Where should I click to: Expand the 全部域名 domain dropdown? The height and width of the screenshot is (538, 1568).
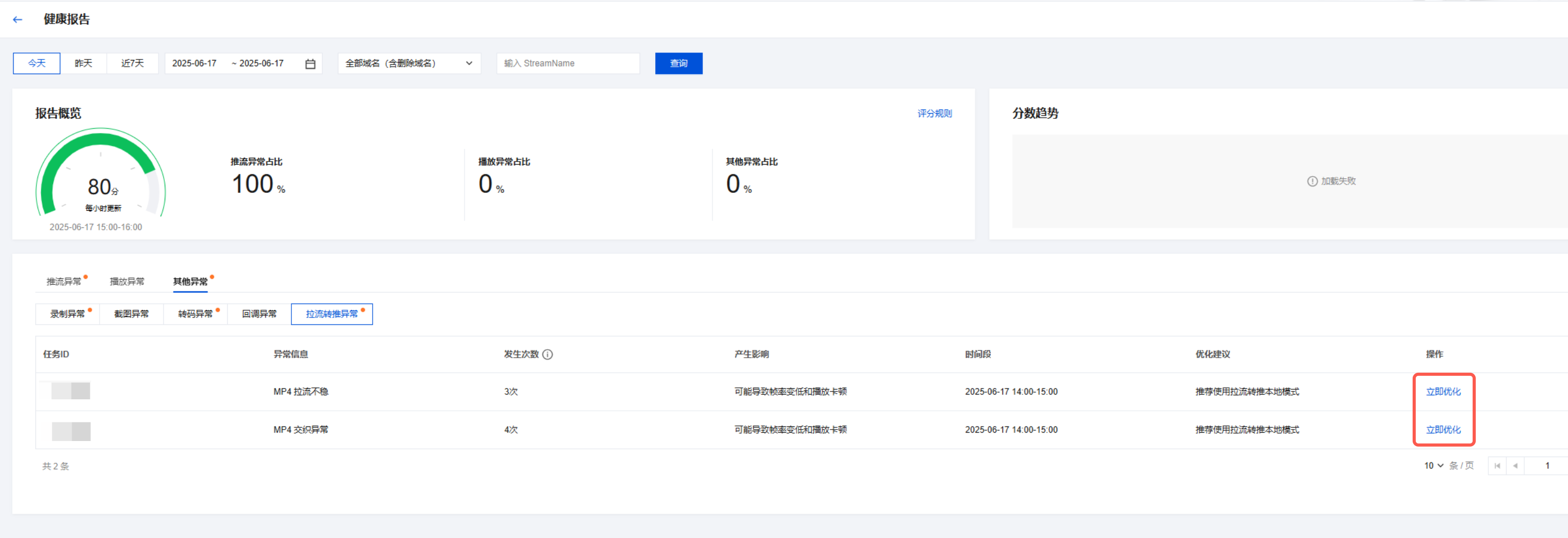409,63
